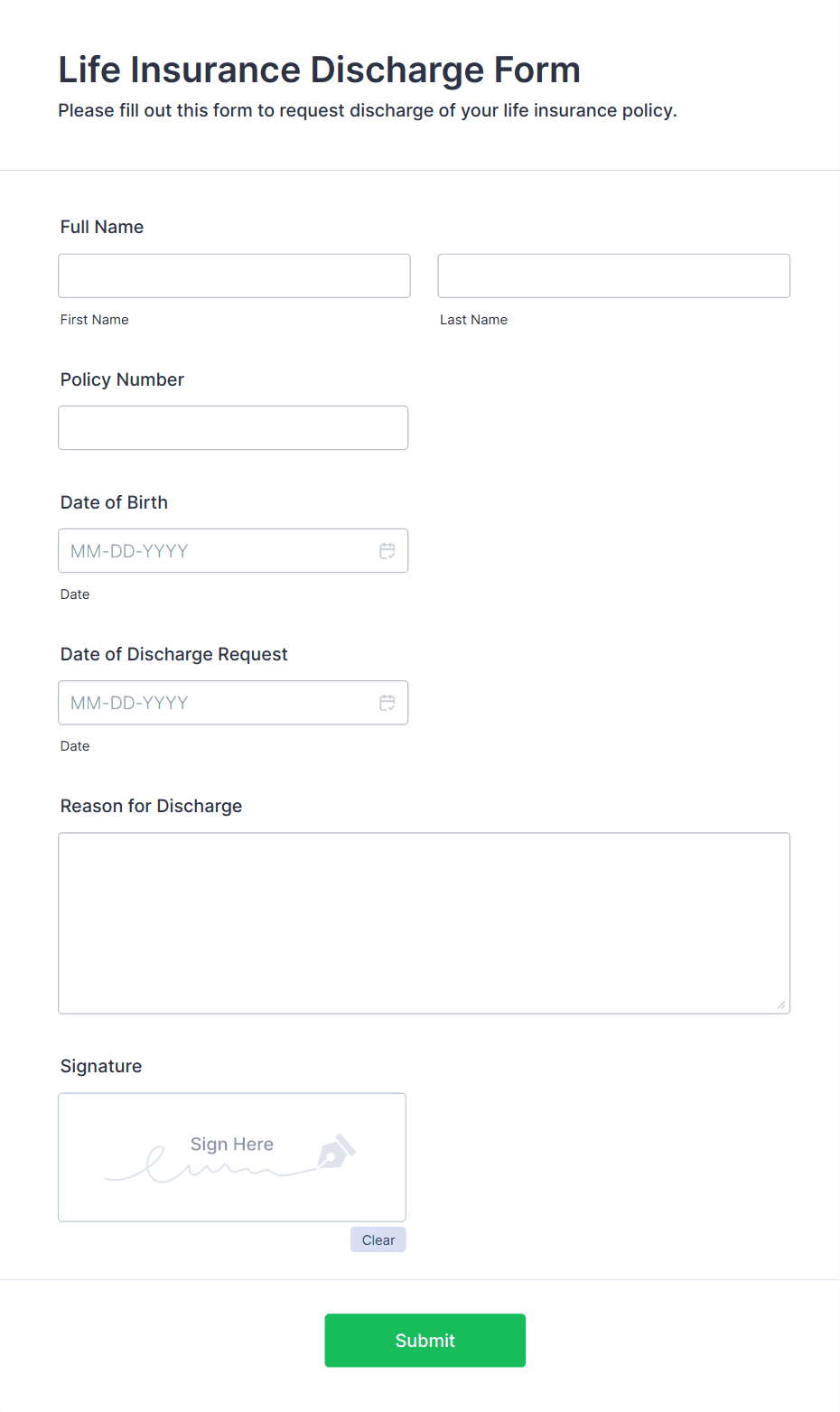This screenshot has height=1412, width=840.
Task: Select the calendar icon in the discharge date field
Action: [x=387, y=702]
